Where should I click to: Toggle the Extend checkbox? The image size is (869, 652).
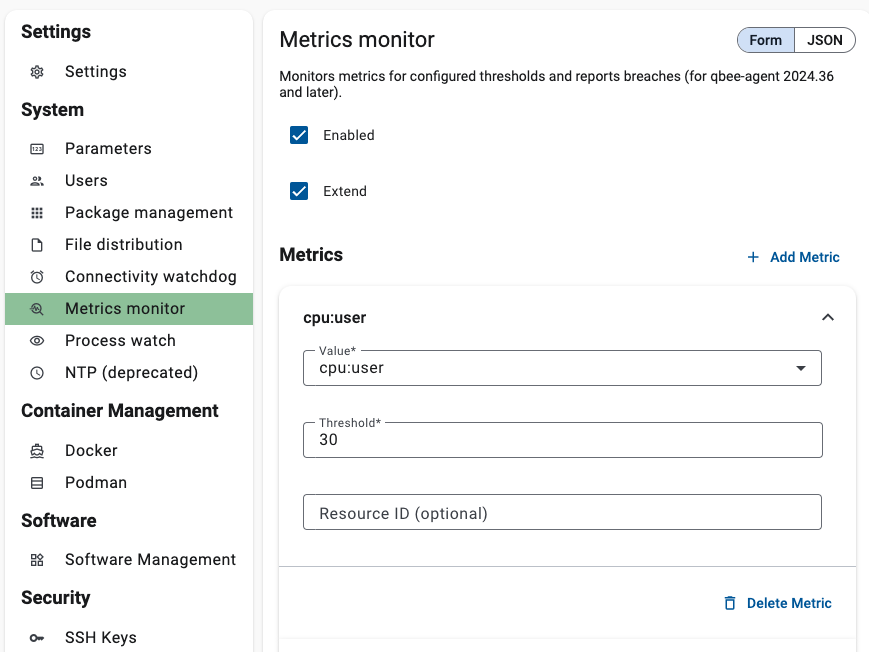(299, 191)
